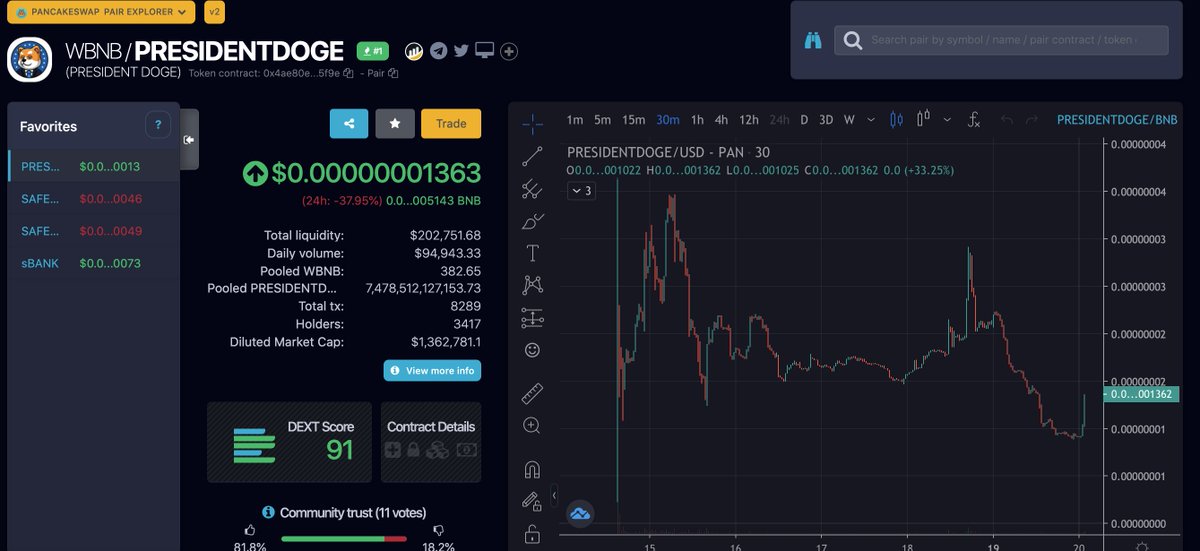Click the binoculars icon beside search
Screen dimensions: 1200x551
point(813,41)
